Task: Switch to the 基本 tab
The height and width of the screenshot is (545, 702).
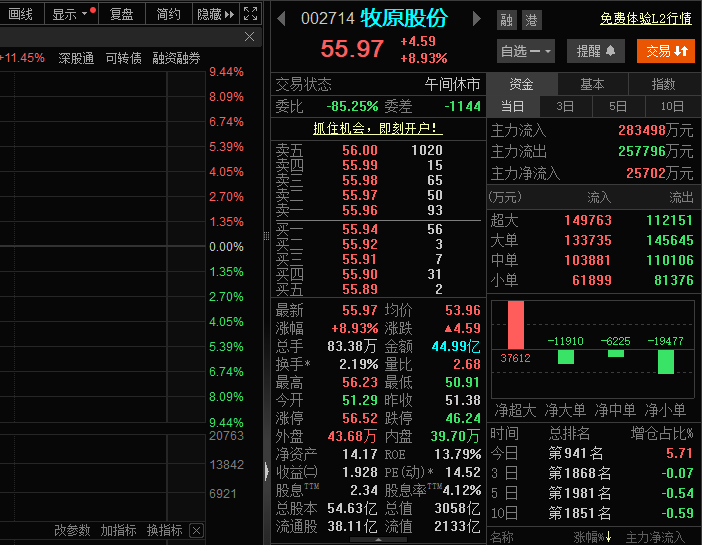Action: click(x=592, y=84)
